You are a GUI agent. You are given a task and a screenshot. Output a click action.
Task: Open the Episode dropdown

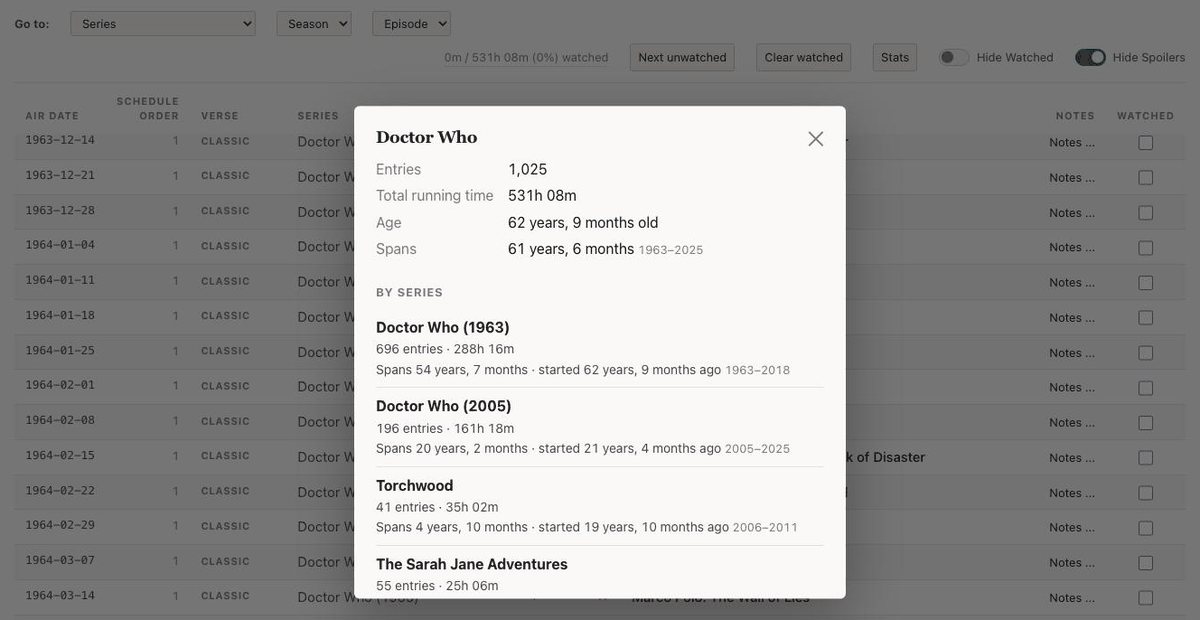[412, 24]
